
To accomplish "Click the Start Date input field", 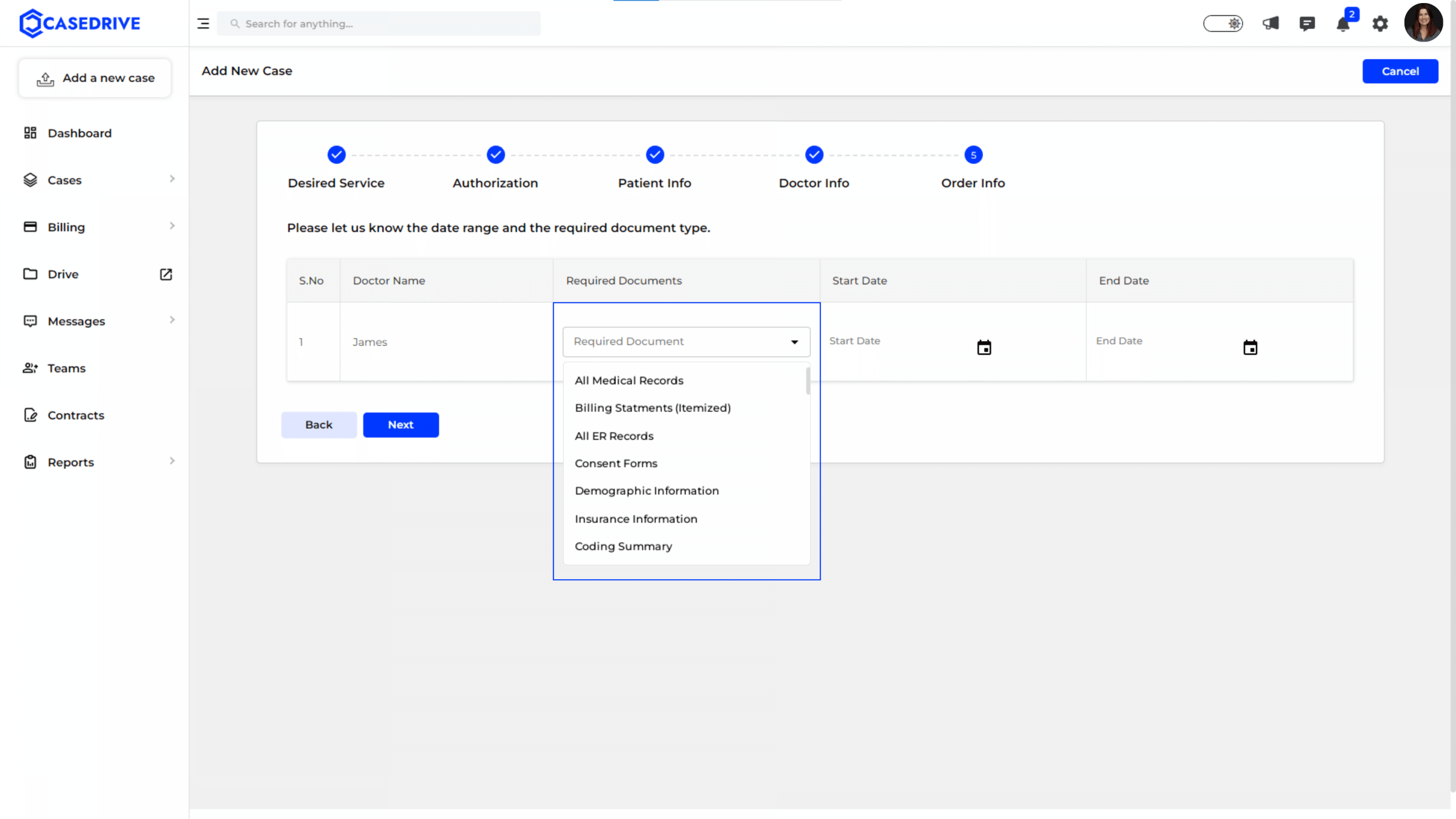I will tap(899, 341).
